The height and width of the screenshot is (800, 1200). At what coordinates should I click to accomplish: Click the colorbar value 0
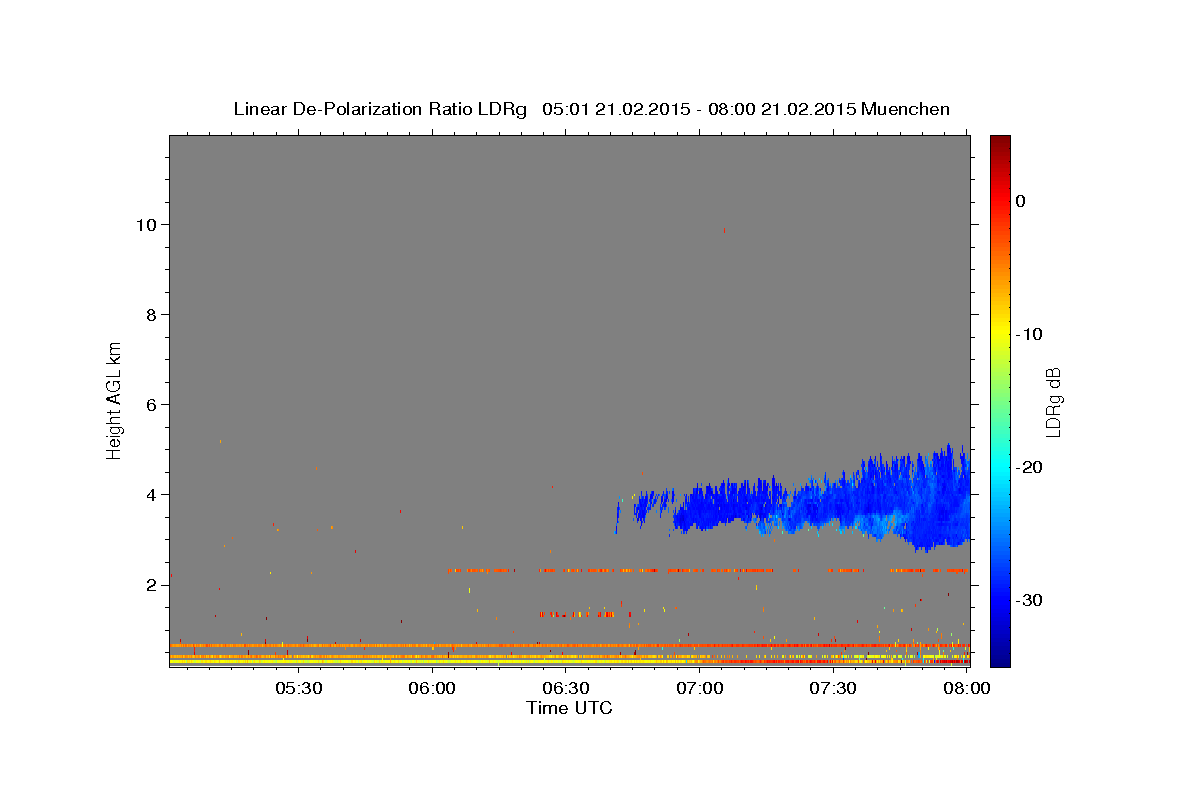coord(1021,201)
